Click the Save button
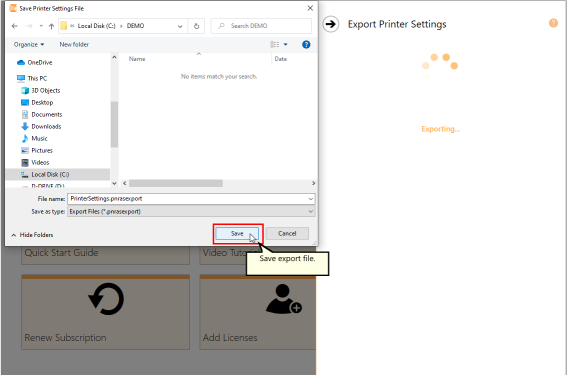The height and width of the screenshot is (375, 567). pos(237,234)
